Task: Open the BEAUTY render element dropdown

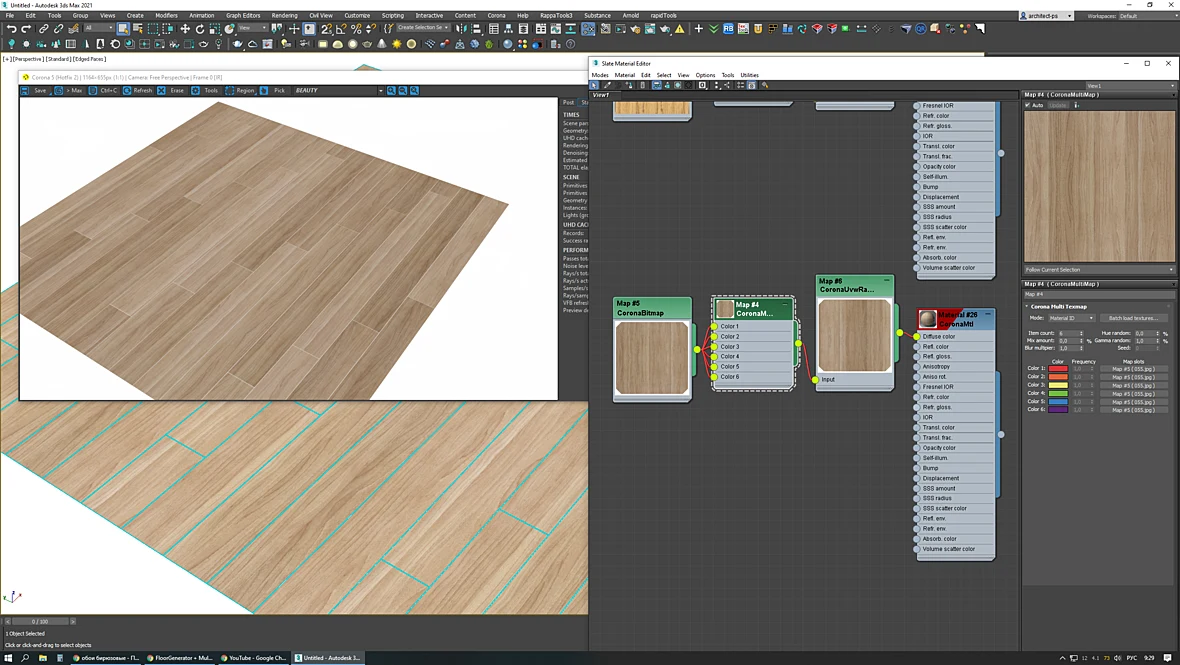Action: tap(339, 90)
